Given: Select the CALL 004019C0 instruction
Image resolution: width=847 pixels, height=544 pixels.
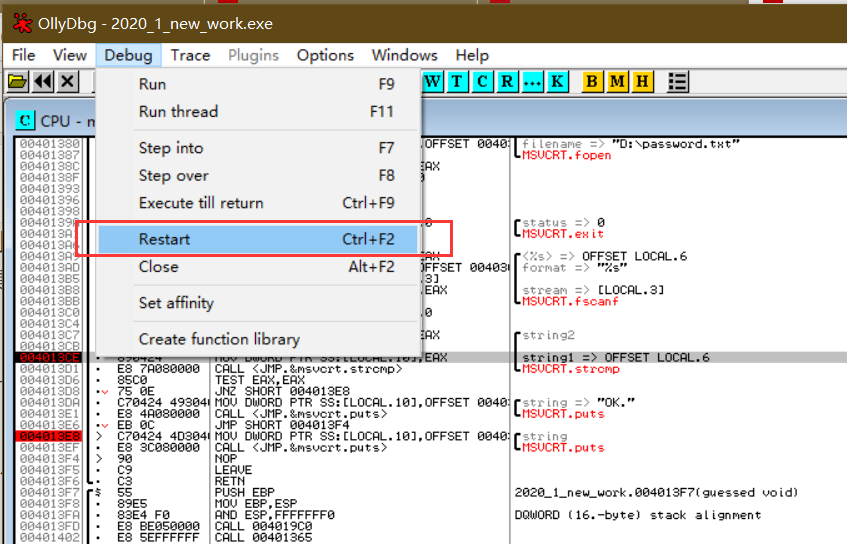Looking at the screenshot, I should pos(263,526).
